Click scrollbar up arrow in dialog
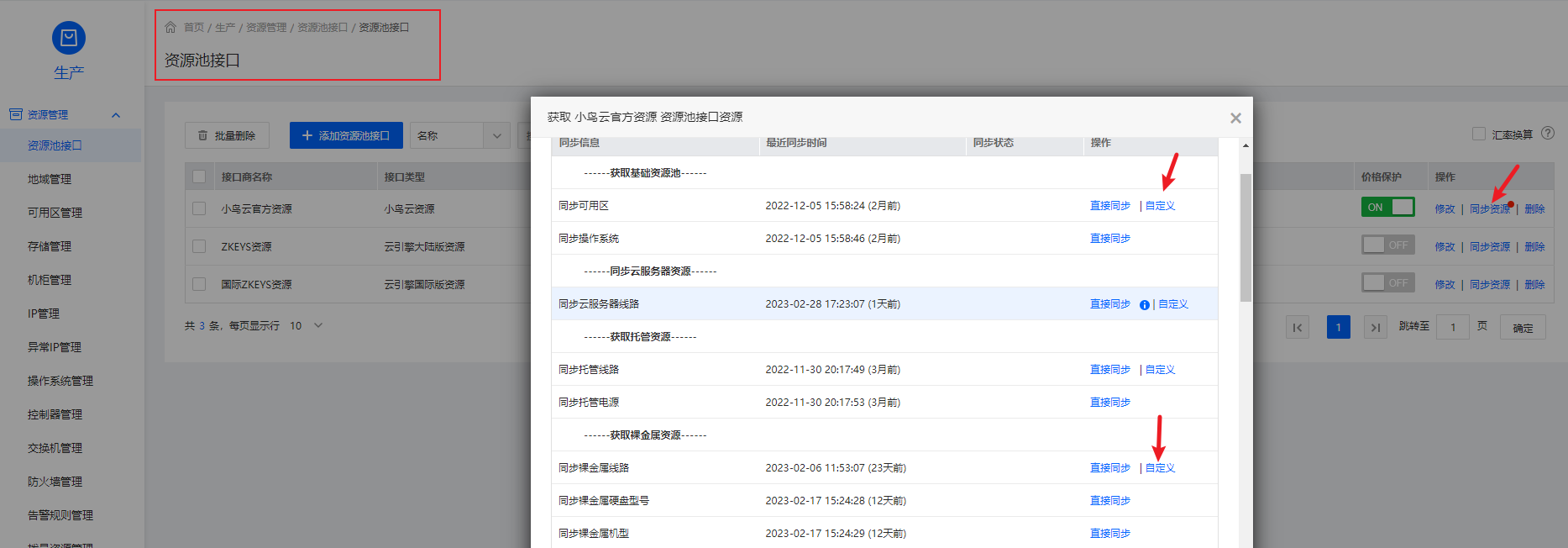The image size is (1568, 548). (1245, 145)
